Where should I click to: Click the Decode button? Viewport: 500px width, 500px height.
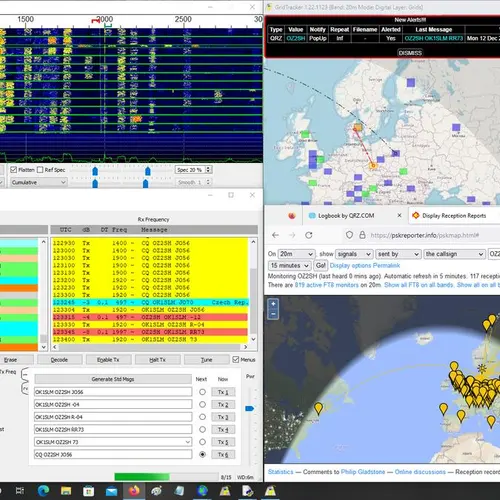(x=59, y=360)
